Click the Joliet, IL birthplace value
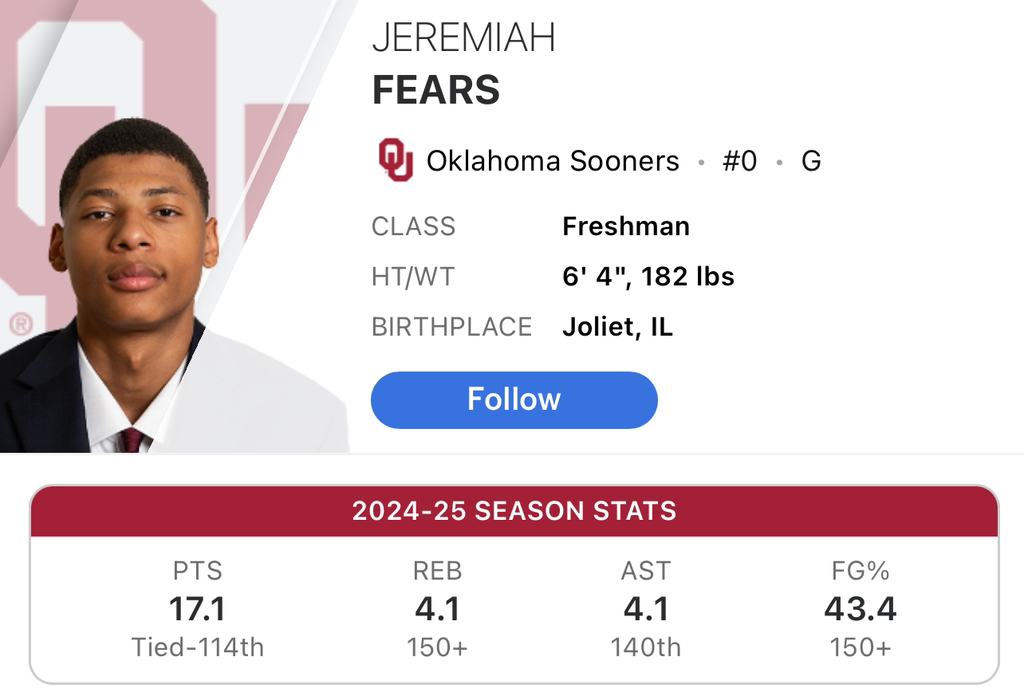The width and height of the screenshot is (1024, 700). [617, 327]
